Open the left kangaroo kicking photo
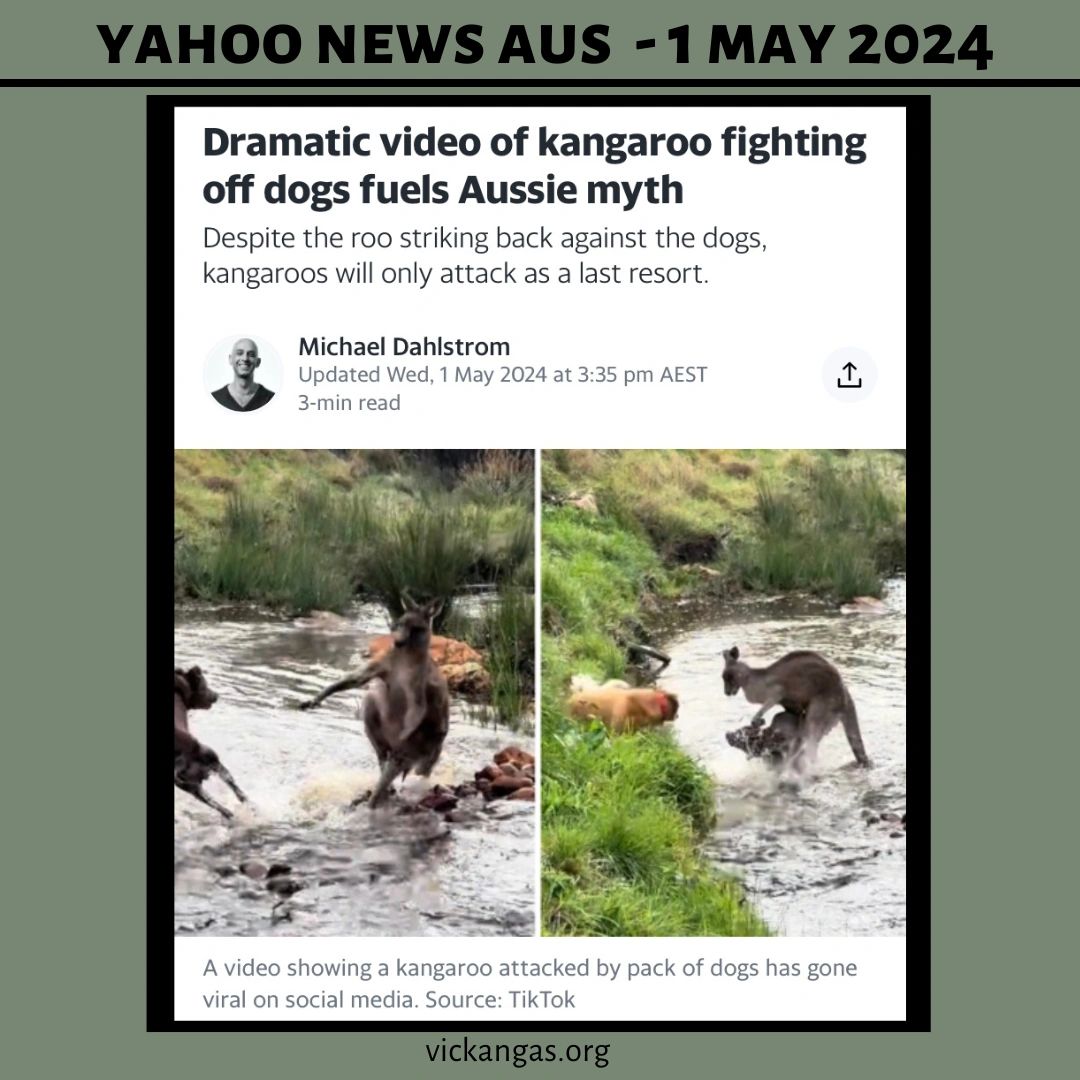The width and height of the screenshot is (1080, 1080). click(x=354, y=692)
